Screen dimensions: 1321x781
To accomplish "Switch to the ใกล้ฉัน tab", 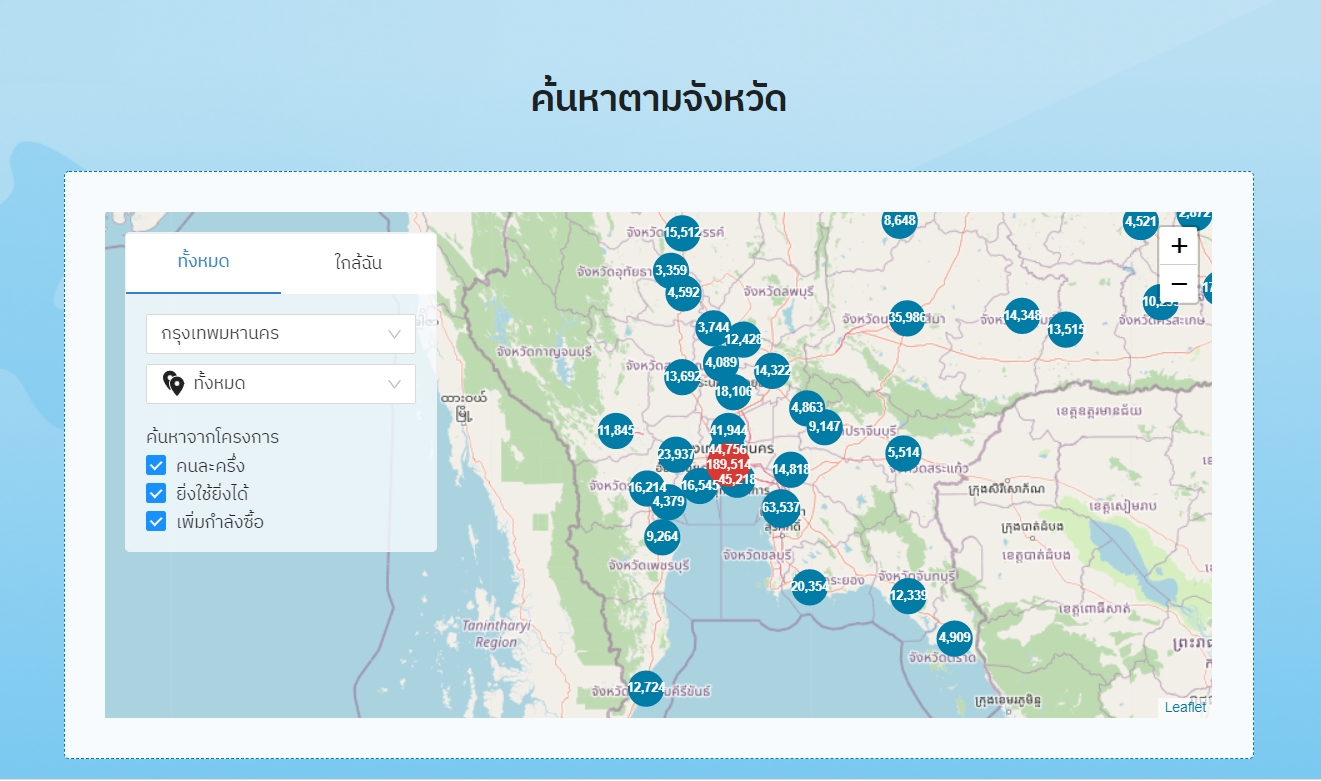I will [x=357, y=262].
